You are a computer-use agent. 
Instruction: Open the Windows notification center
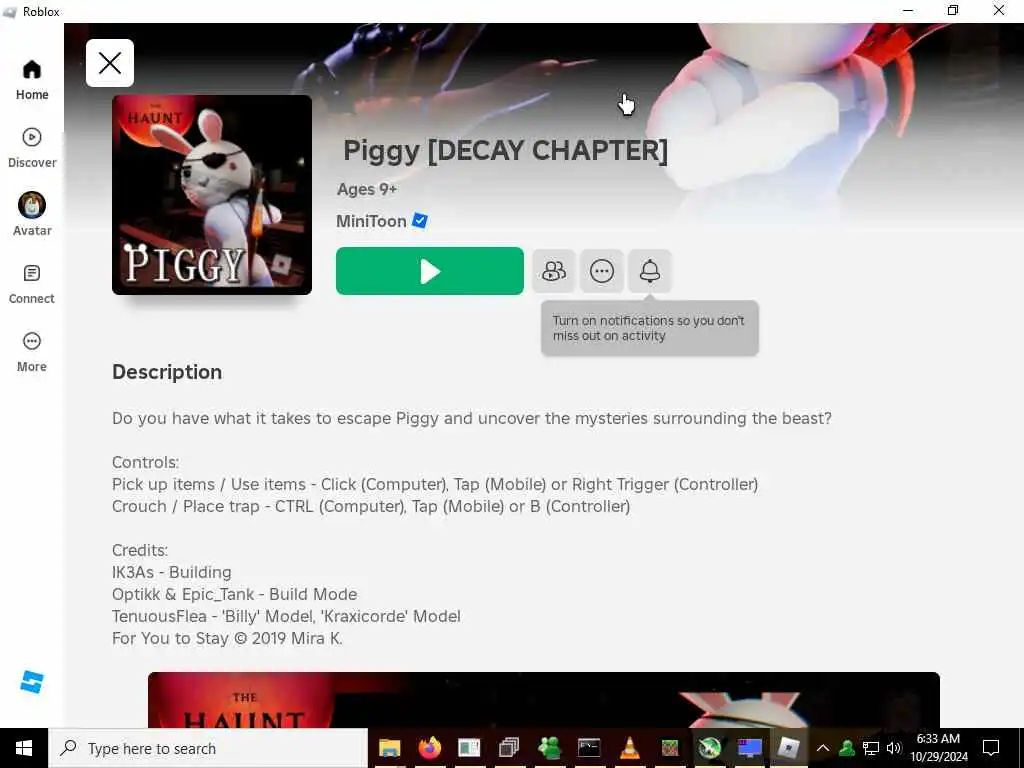pos(991,748)
